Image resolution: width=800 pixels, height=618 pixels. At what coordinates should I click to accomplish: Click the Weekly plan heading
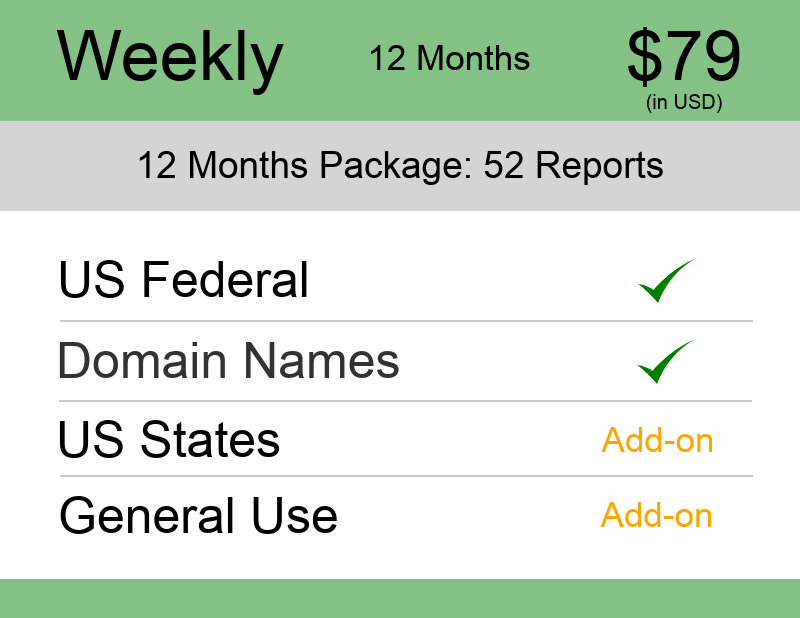pyautogui.click(x=170, y=58)
